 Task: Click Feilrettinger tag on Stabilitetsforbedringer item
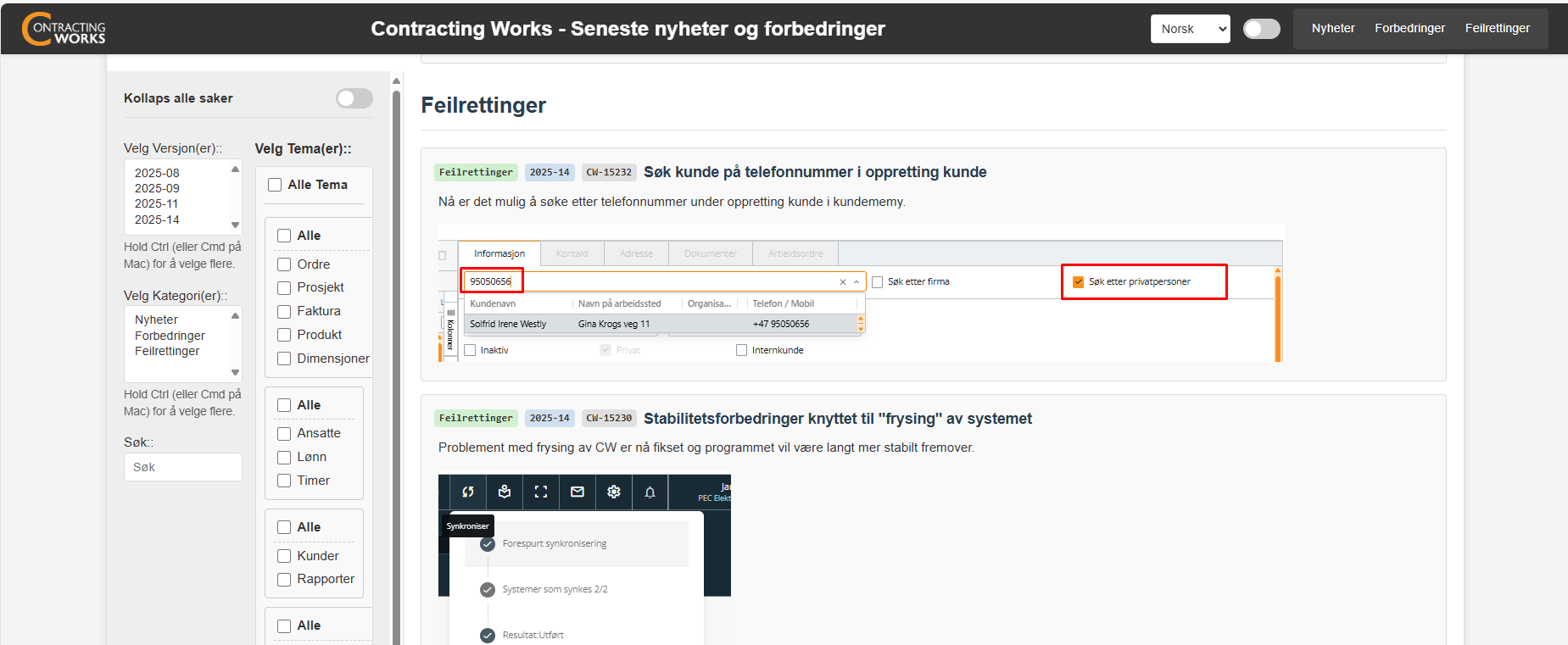[476, 418]
